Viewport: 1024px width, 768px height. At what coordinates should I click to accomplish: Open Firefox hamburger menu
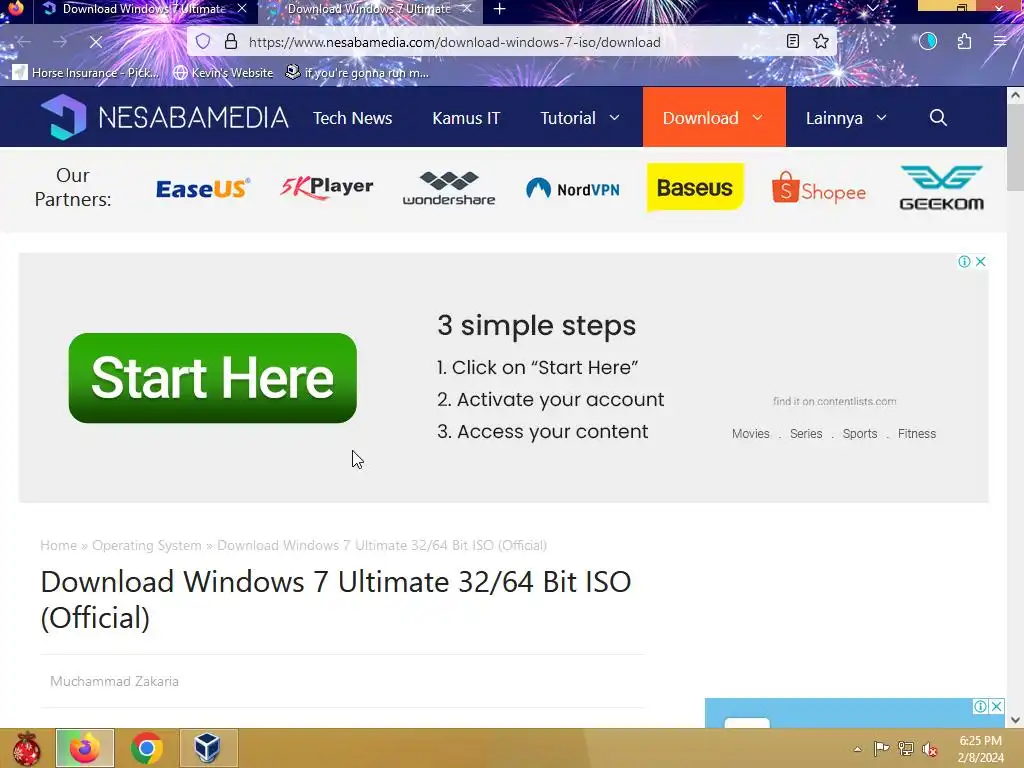[x=999, y=42]
